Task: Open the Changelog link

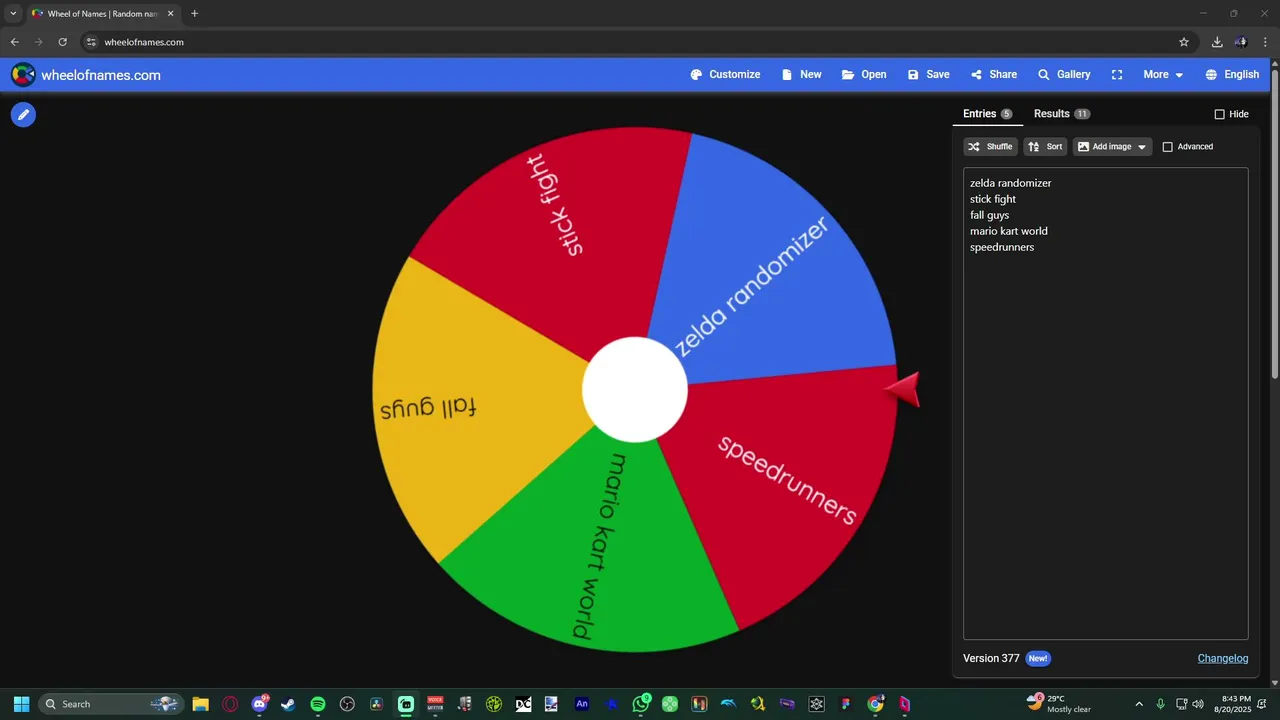Action: pos(1223,658)
